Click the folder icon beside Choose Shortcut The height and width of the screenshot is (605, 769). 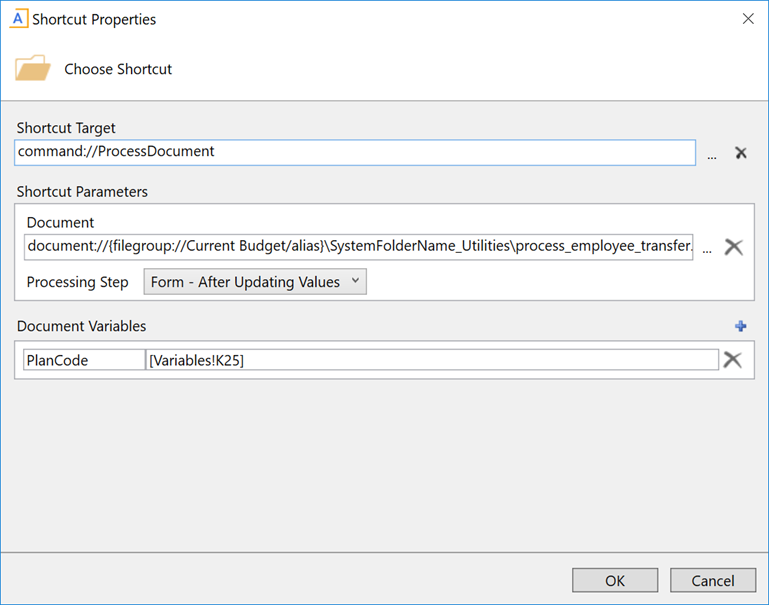(x=33, y=69)
